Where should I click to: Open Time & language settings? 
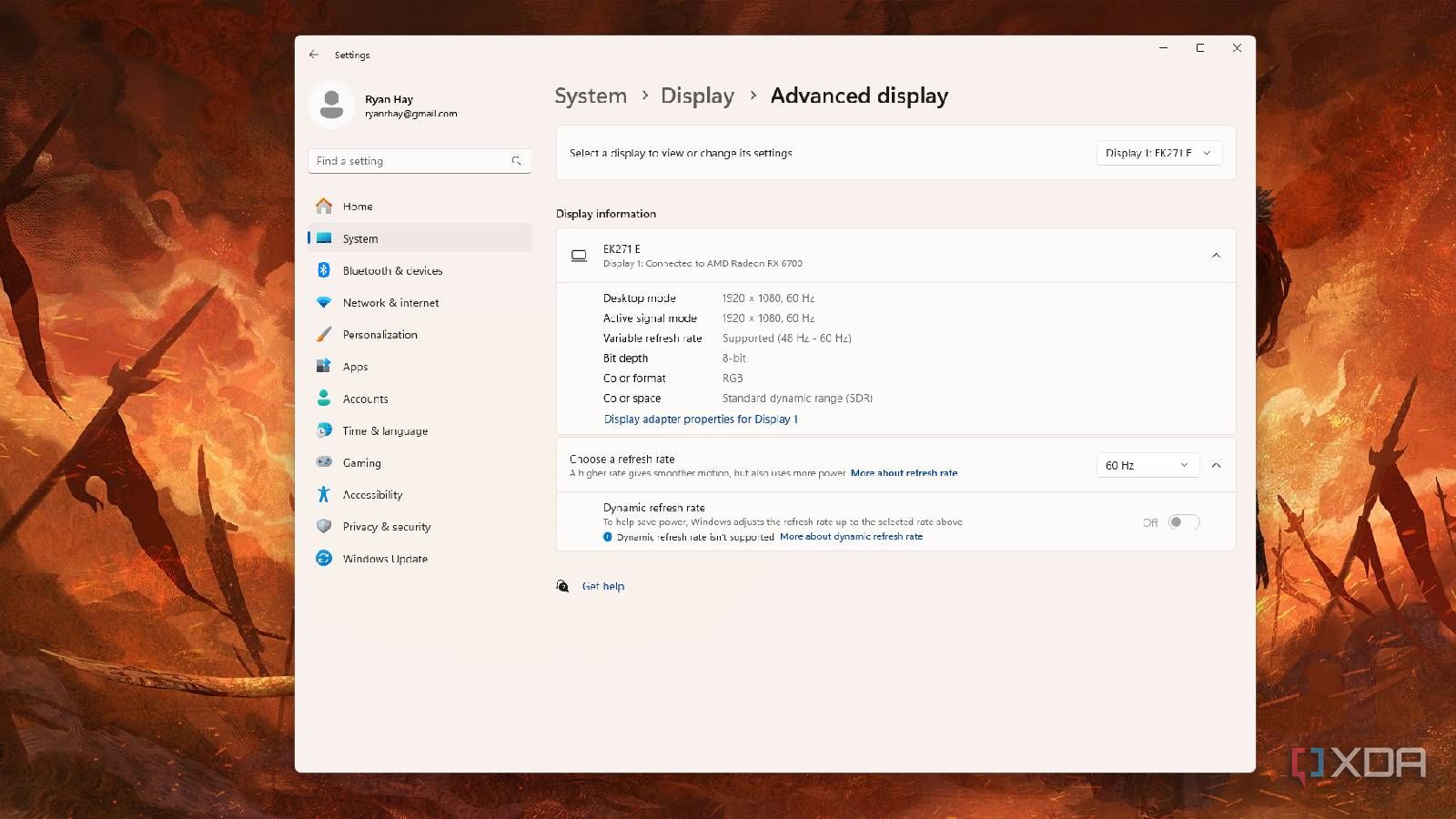(385, 430)
